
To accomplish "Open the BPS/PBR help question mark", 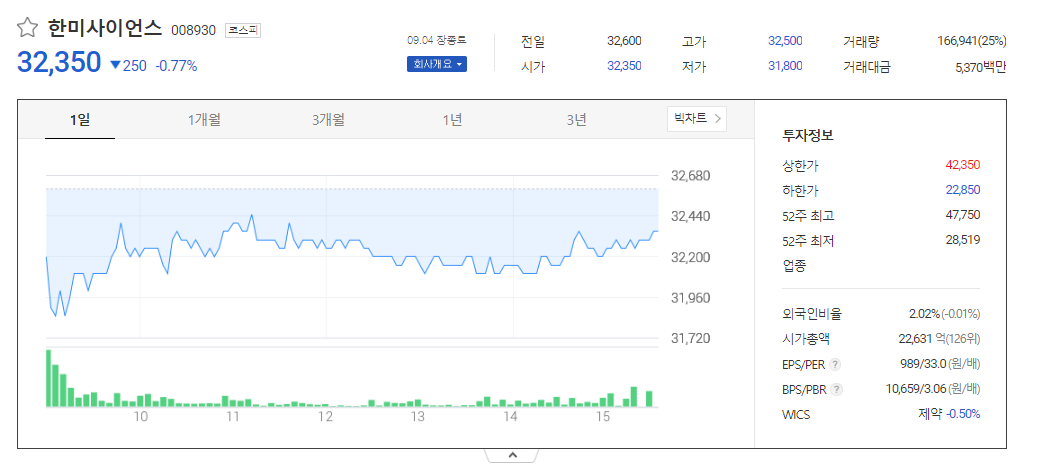I will tap(837, 390).
